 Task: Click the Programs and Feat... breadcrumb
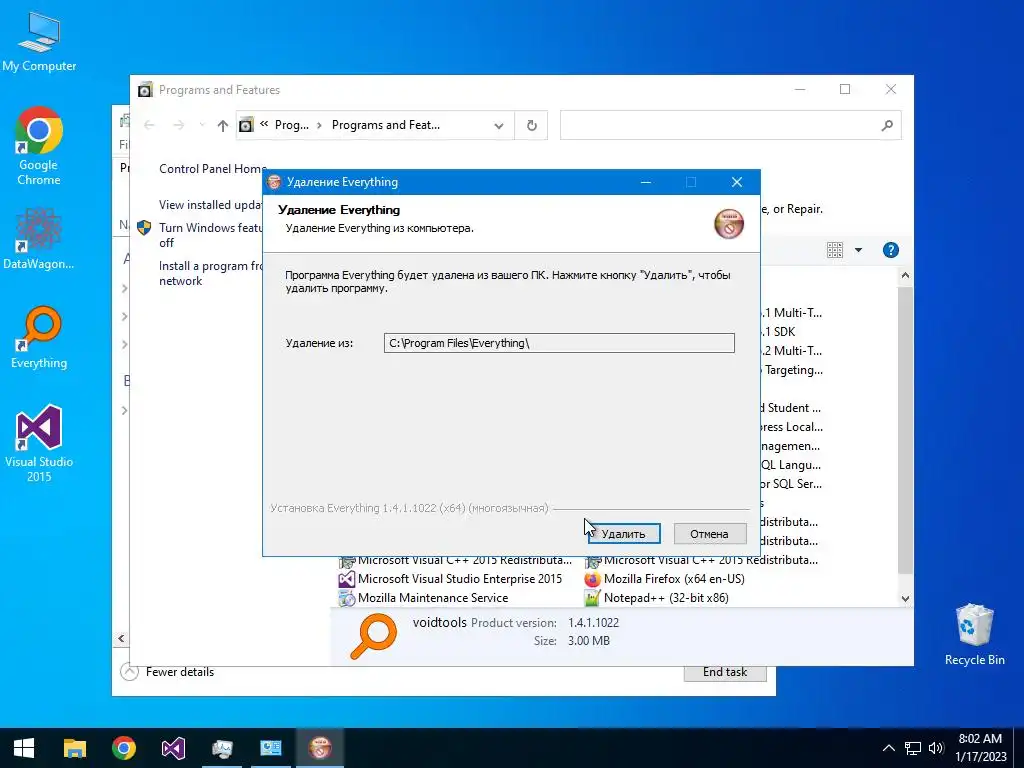pyautogui.click(x=386, y=125)
